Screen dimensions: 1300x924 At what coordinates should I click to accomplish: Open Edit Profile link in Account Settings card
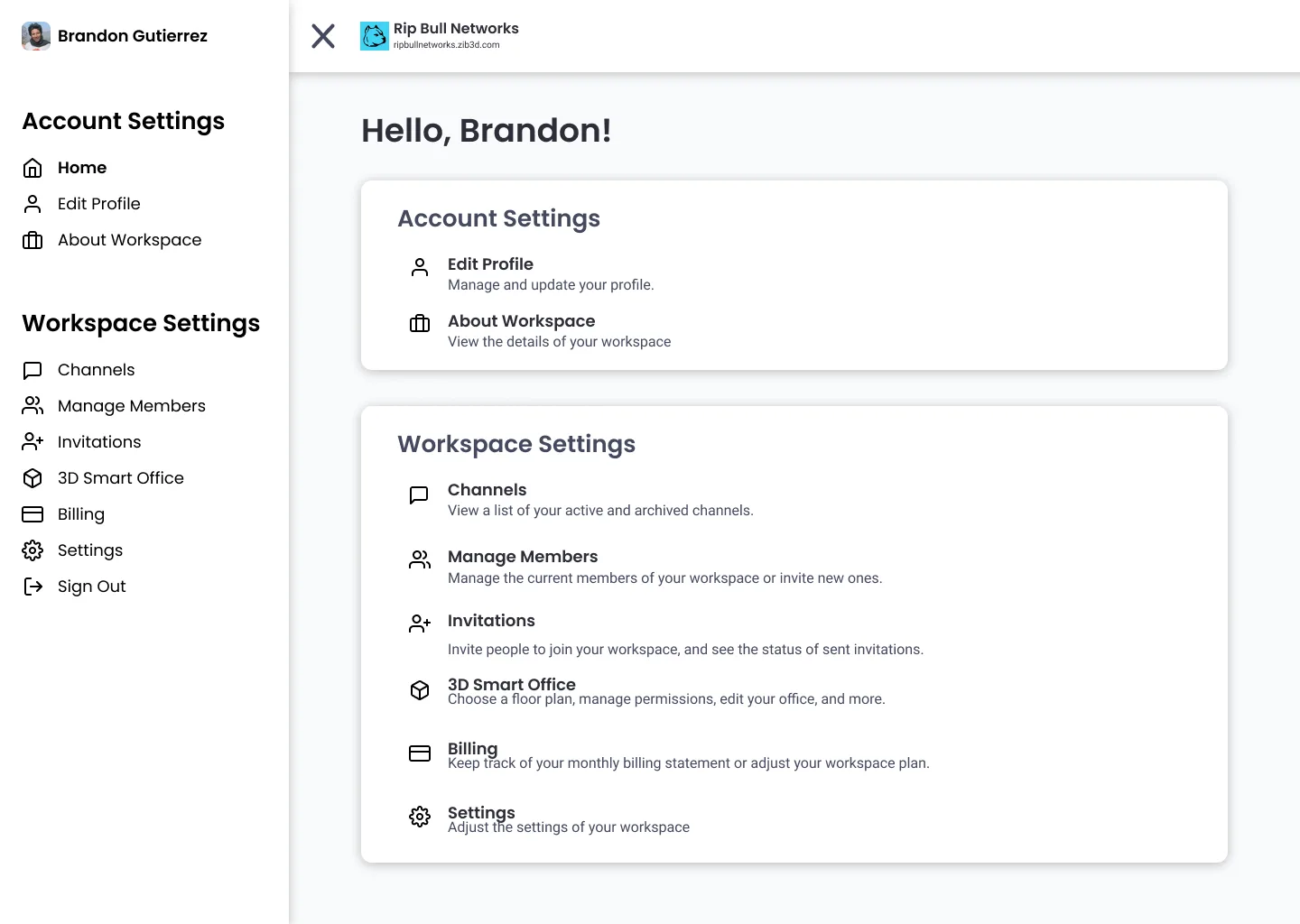point(490,264)
